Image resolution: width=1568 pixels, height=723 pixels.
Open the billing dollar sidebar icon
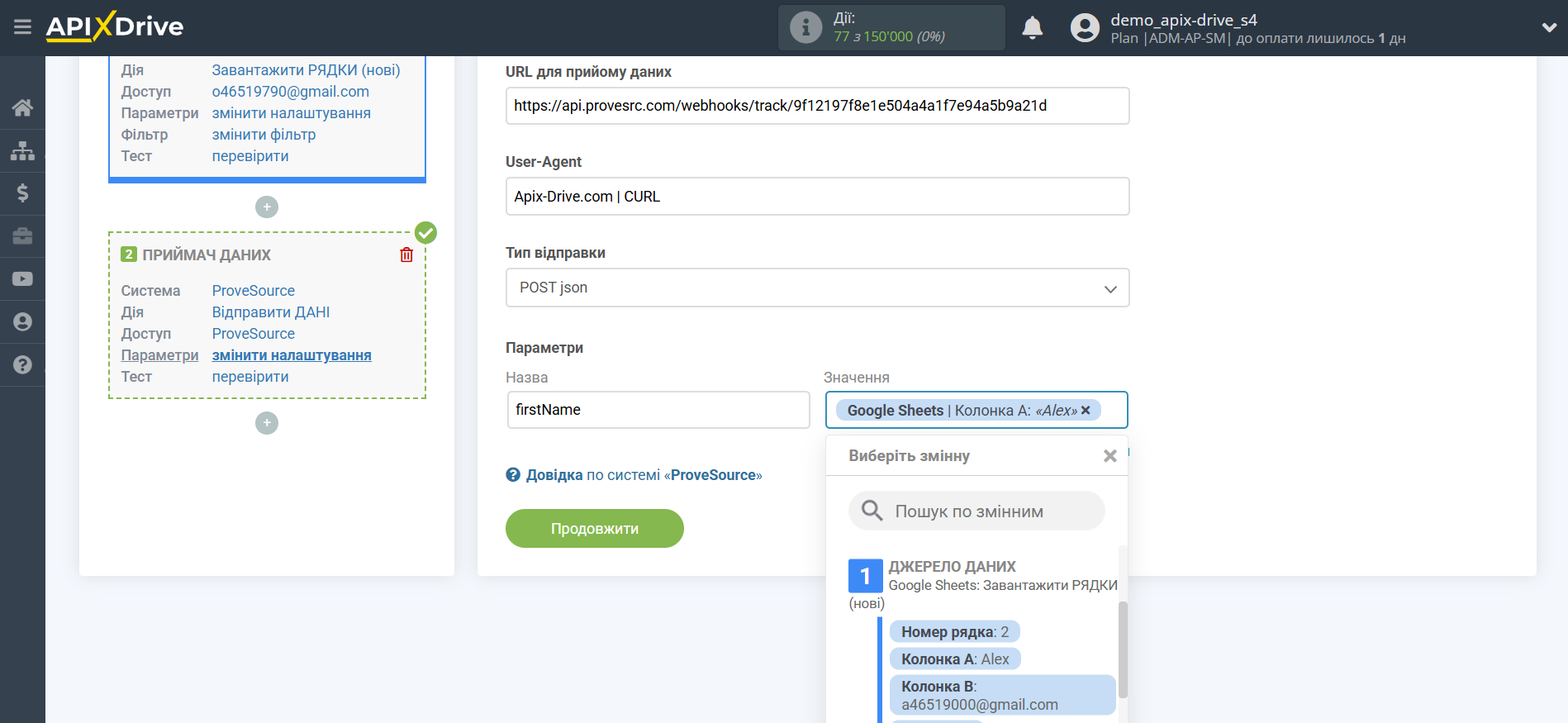[22, 193]
